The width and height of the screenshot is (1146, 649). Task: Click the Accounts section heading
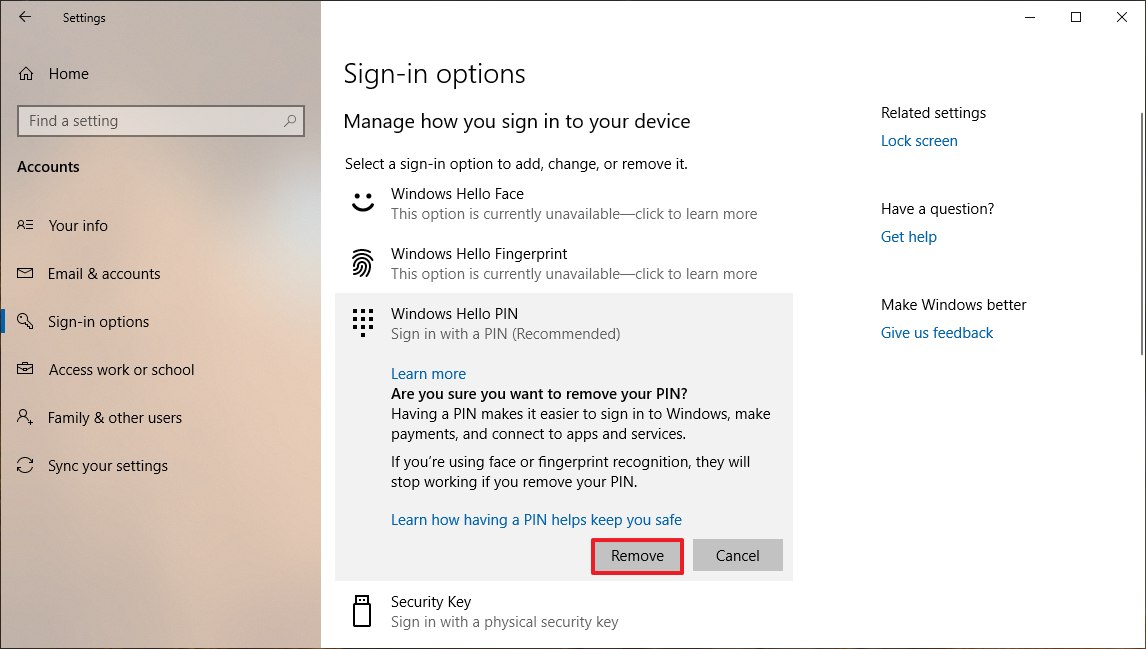tap(48, 167)
